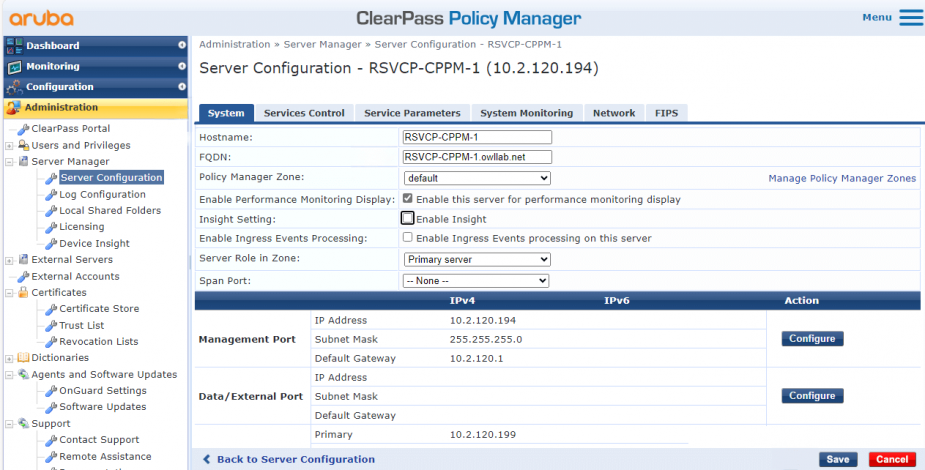Switch to the Service Parameters tab
925x470 pixels.
tap(412, 113)
